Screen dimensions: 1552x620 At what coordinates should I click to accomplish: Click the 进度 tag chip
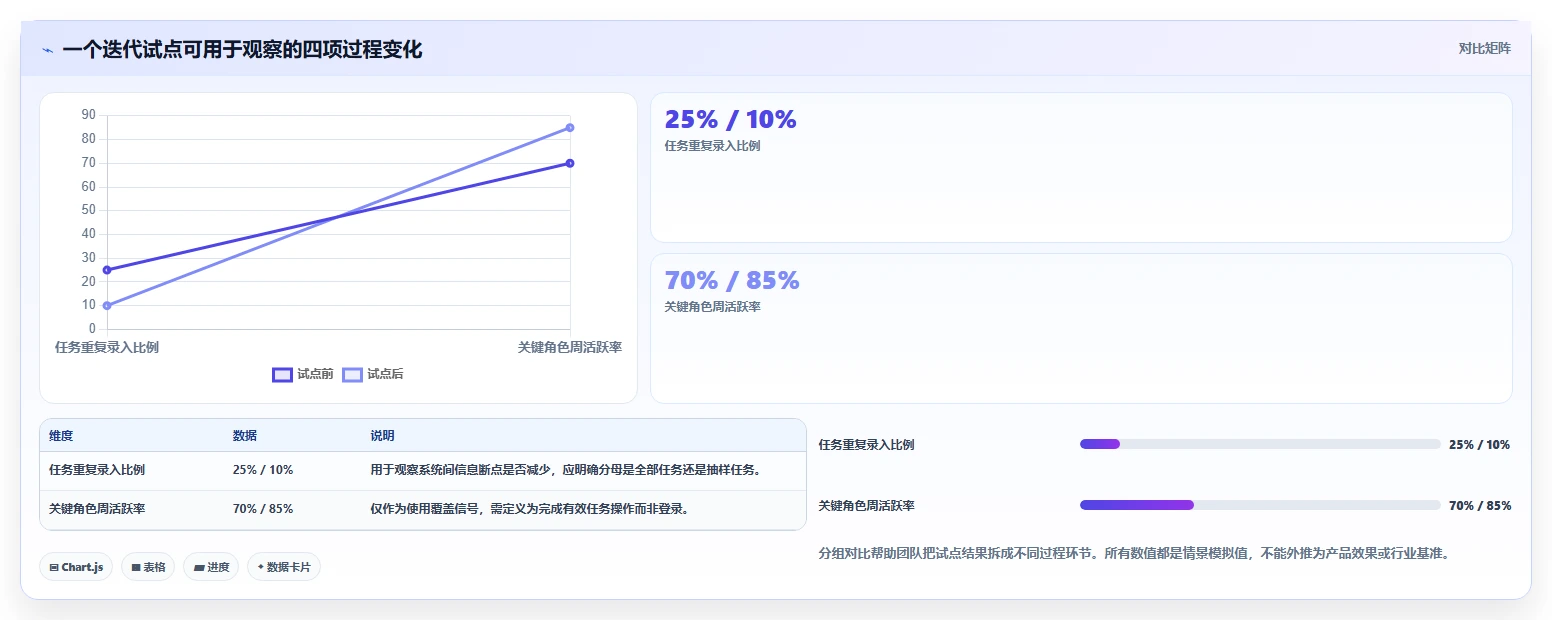211,567
